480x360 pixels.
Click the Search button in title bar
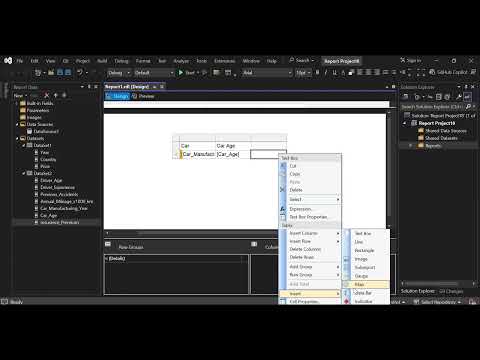coord(301,60)
